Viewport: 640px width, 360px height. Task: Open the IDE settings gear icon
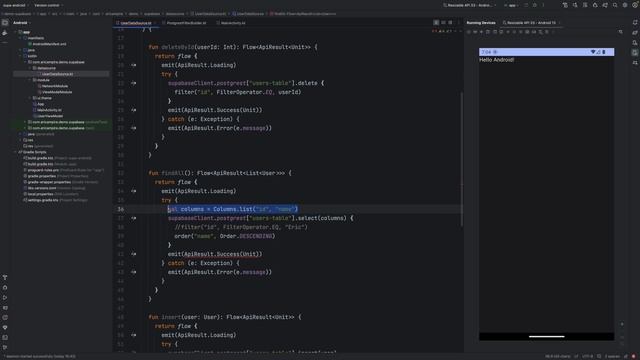click(x=625, y=5)
